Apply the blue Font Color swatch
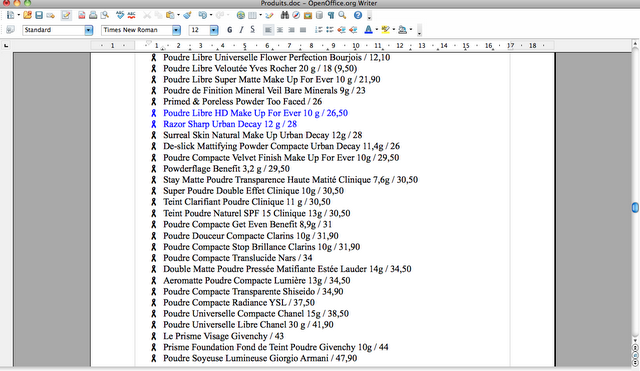Screen dimensions: 640x371 tap(368, 30)
